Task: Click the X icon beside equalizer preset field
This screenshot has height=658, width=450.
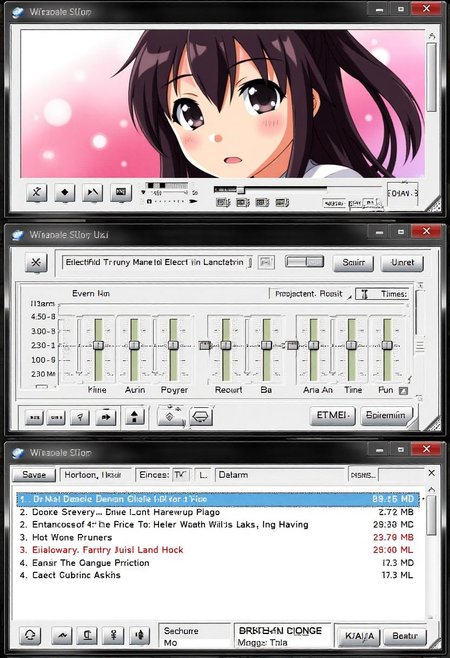Action: click(36, 263)
